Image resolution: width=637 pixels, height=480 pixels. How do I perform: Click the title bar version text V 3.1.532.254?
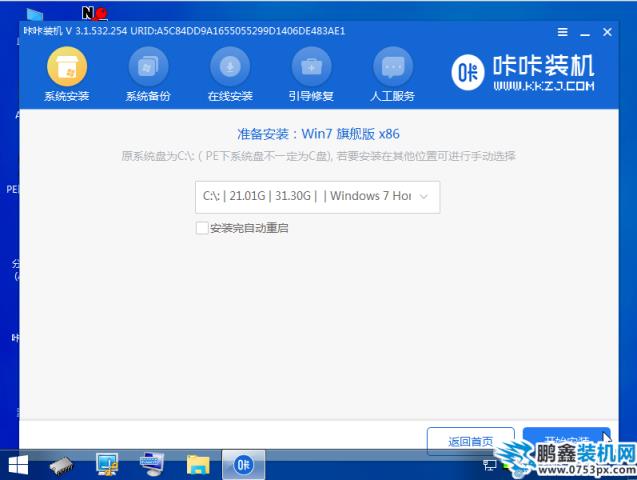coord(96,31)
